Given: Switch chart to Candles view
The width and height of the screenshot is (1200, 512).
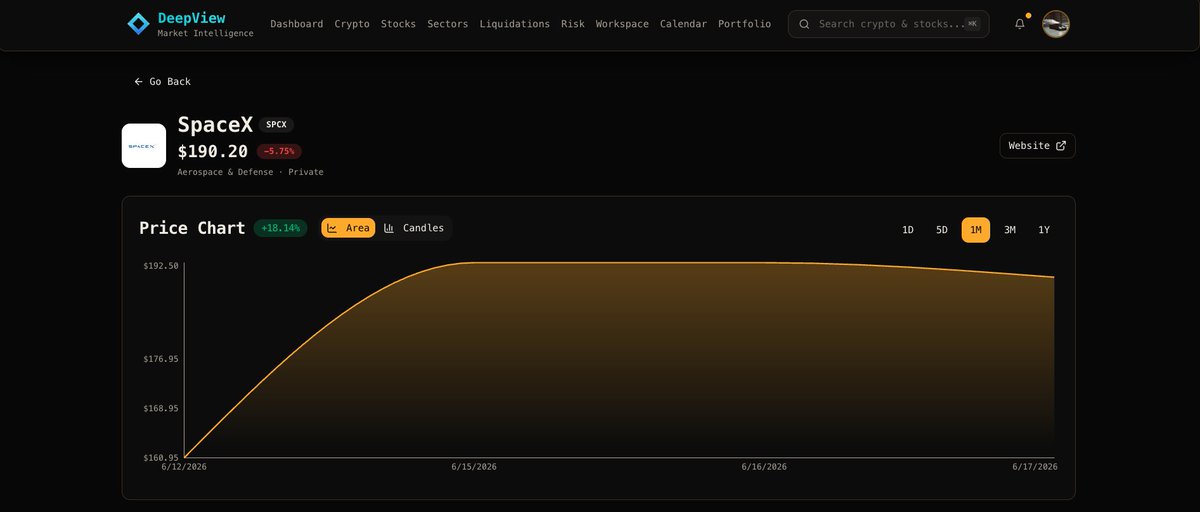Looking at the screenshot, I should tap(414, 228).
